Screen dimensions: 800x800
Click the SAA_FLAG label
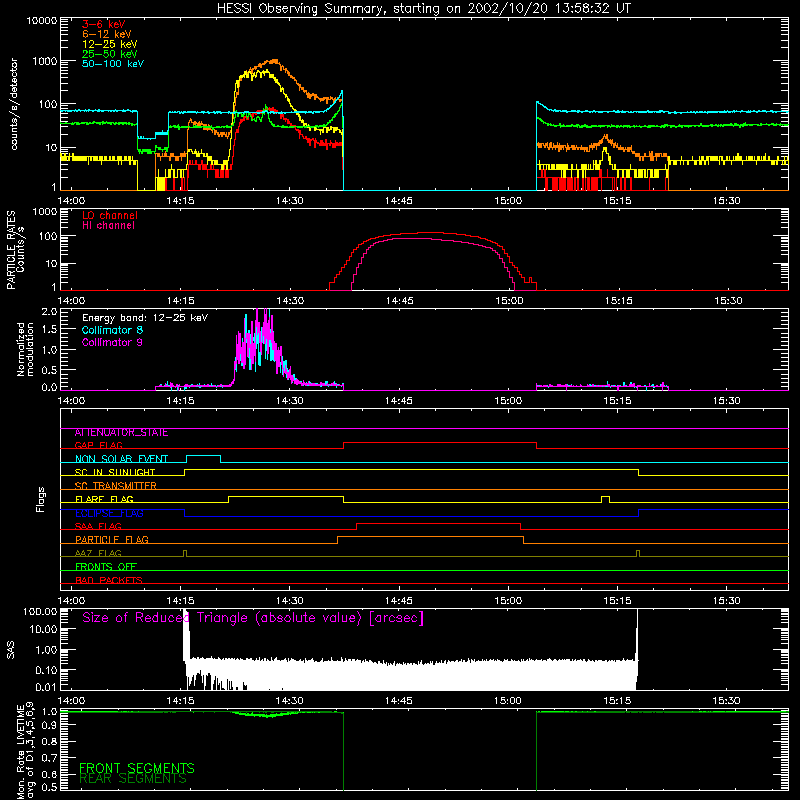98,526
